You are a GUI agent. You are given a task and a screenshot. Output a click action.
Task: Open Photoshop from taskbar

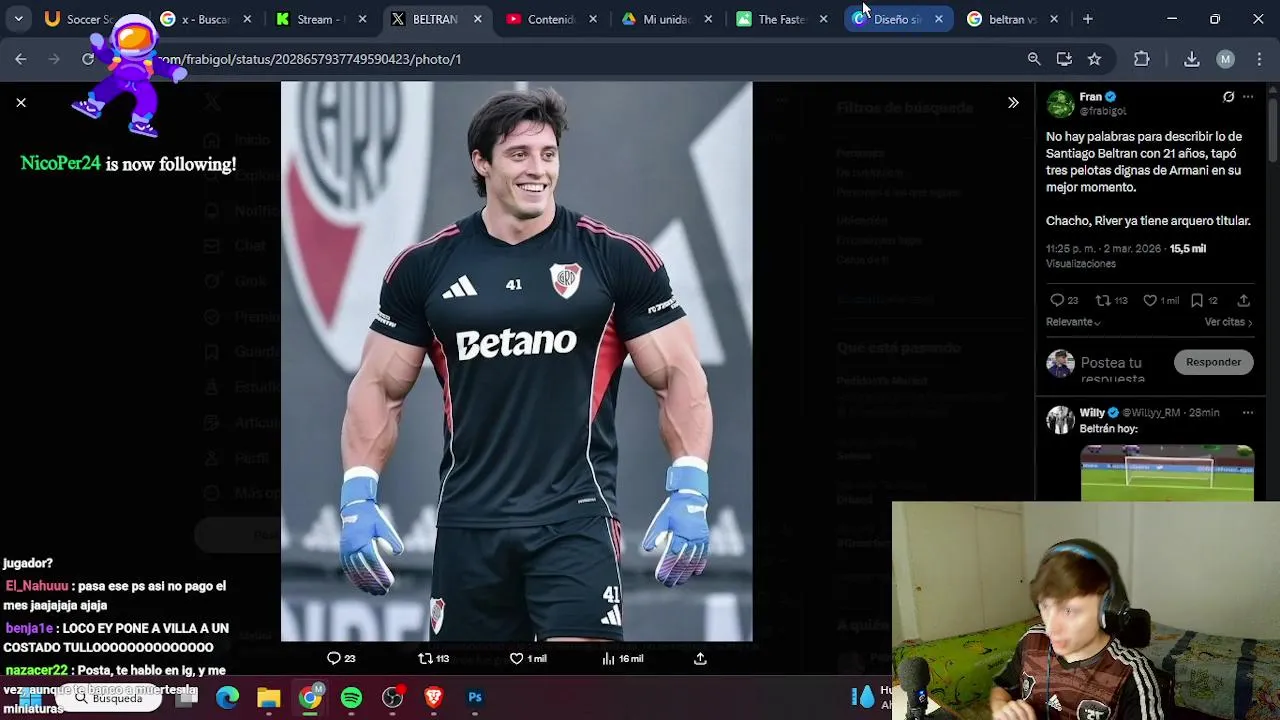(x=475, y=698)
